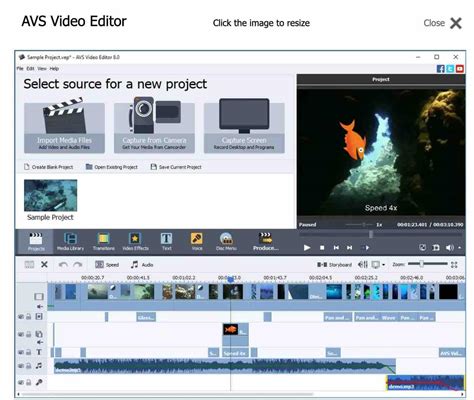474x400 pixels.
Task: Open Speed settings in timeline toolbar
Action: click(107, 265)
